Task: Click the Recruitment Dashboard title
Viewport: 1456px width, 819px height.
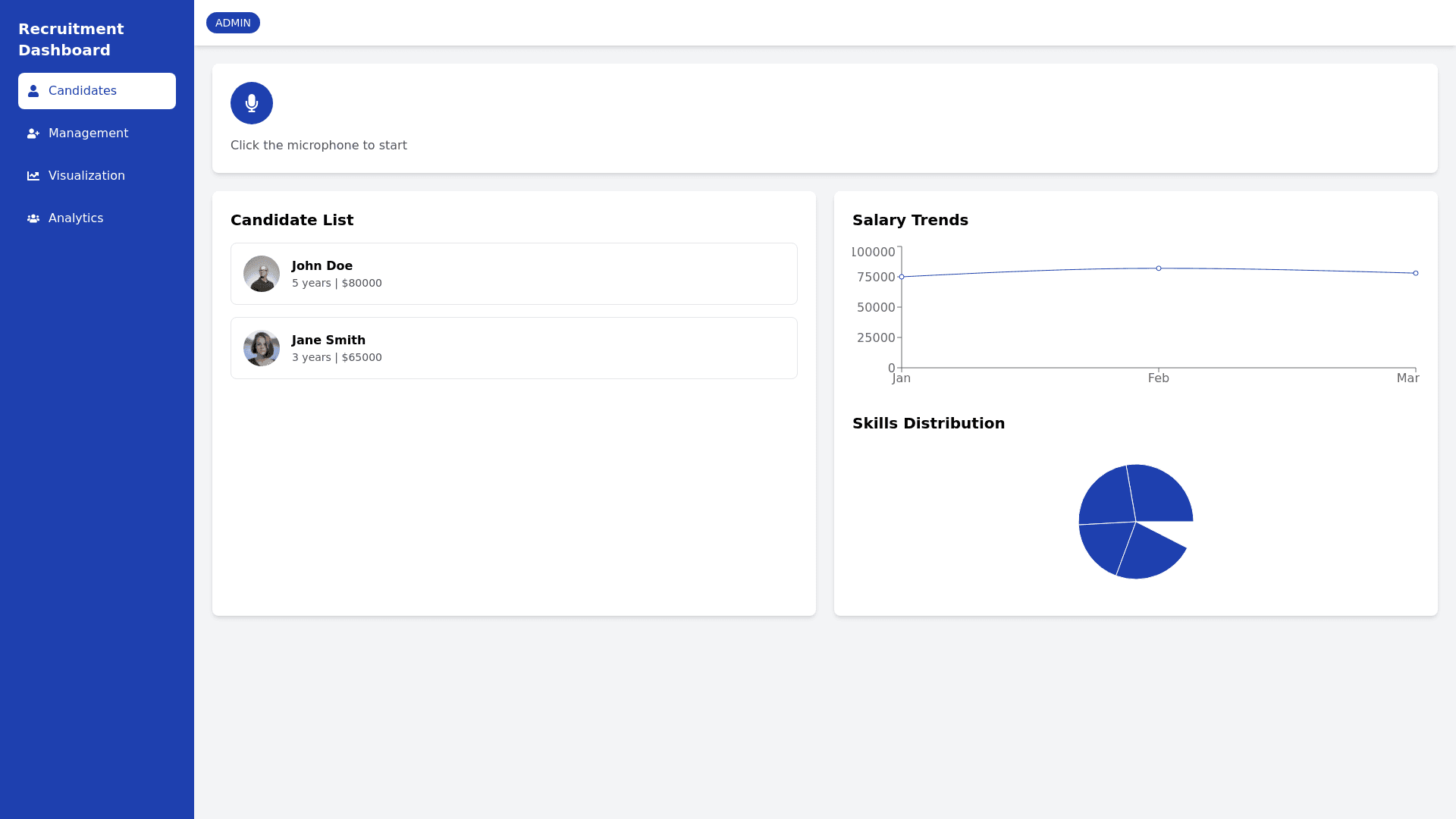Action: (x=71, y=39)
